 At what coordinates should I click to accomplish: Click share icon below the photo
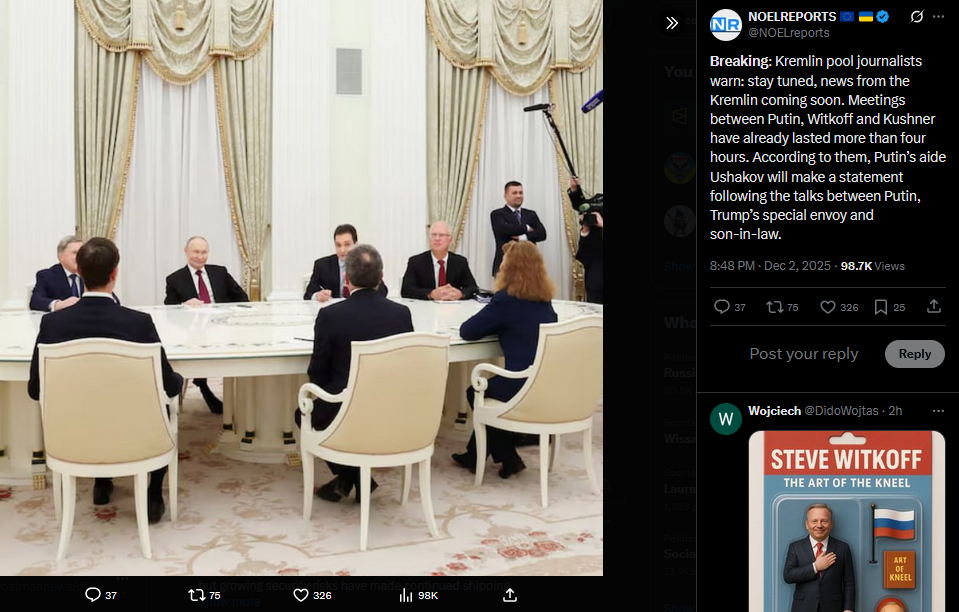point(510,595)
